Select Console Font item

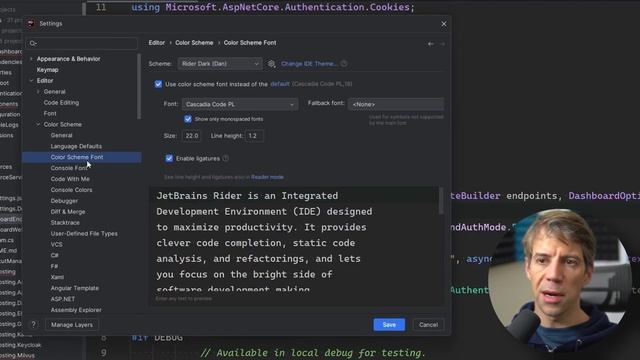(x=69, y=168)
